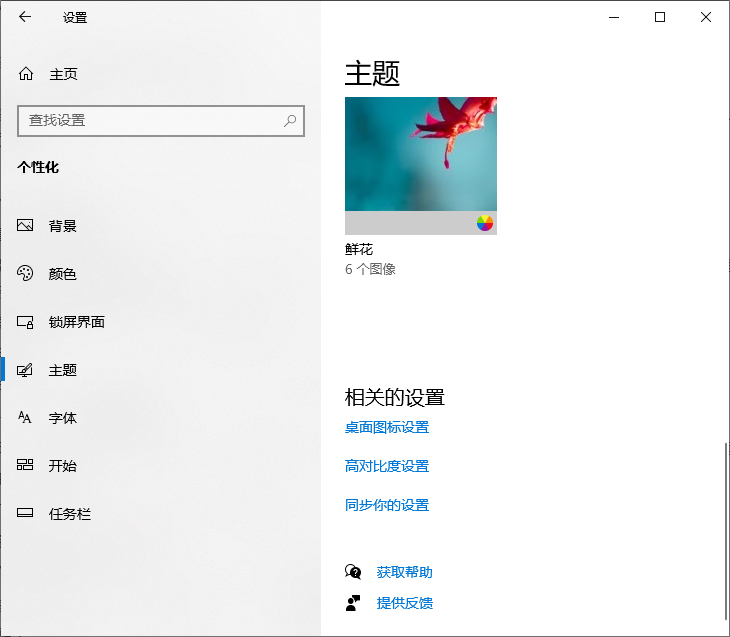Click the 开始 start tiles icon
This screenshot has height=637, width=730.
[x=25, y=465]
